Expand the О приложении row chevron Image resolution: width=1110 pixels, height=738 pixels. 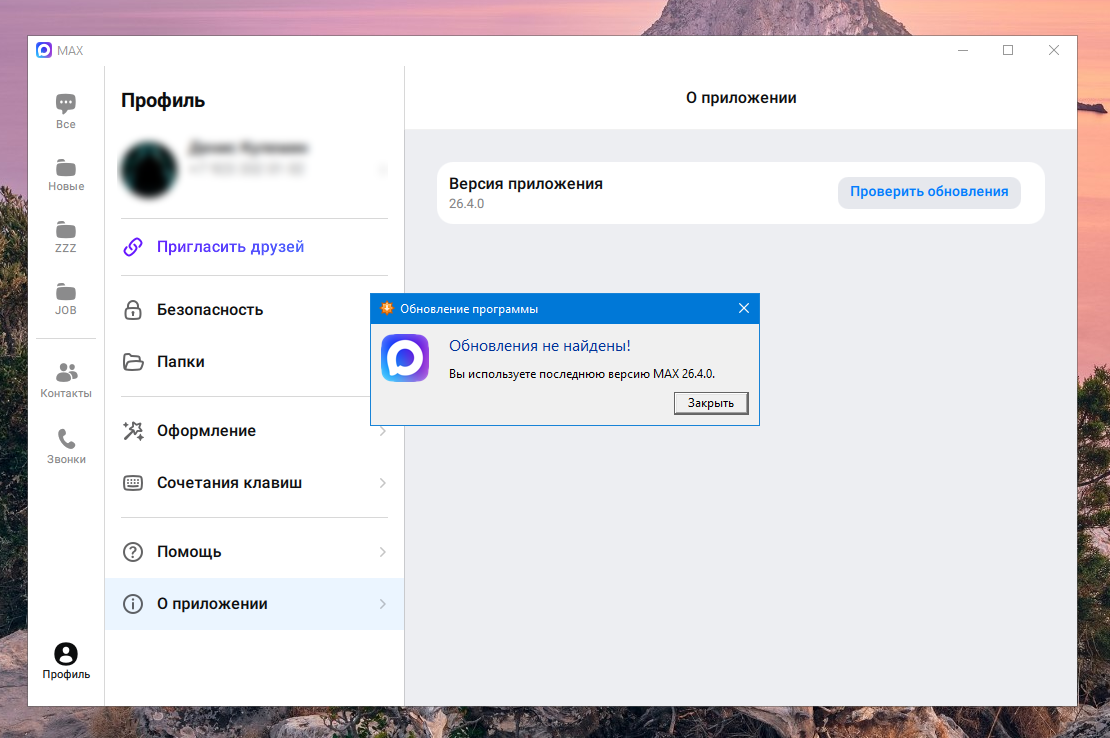point(382,604)
